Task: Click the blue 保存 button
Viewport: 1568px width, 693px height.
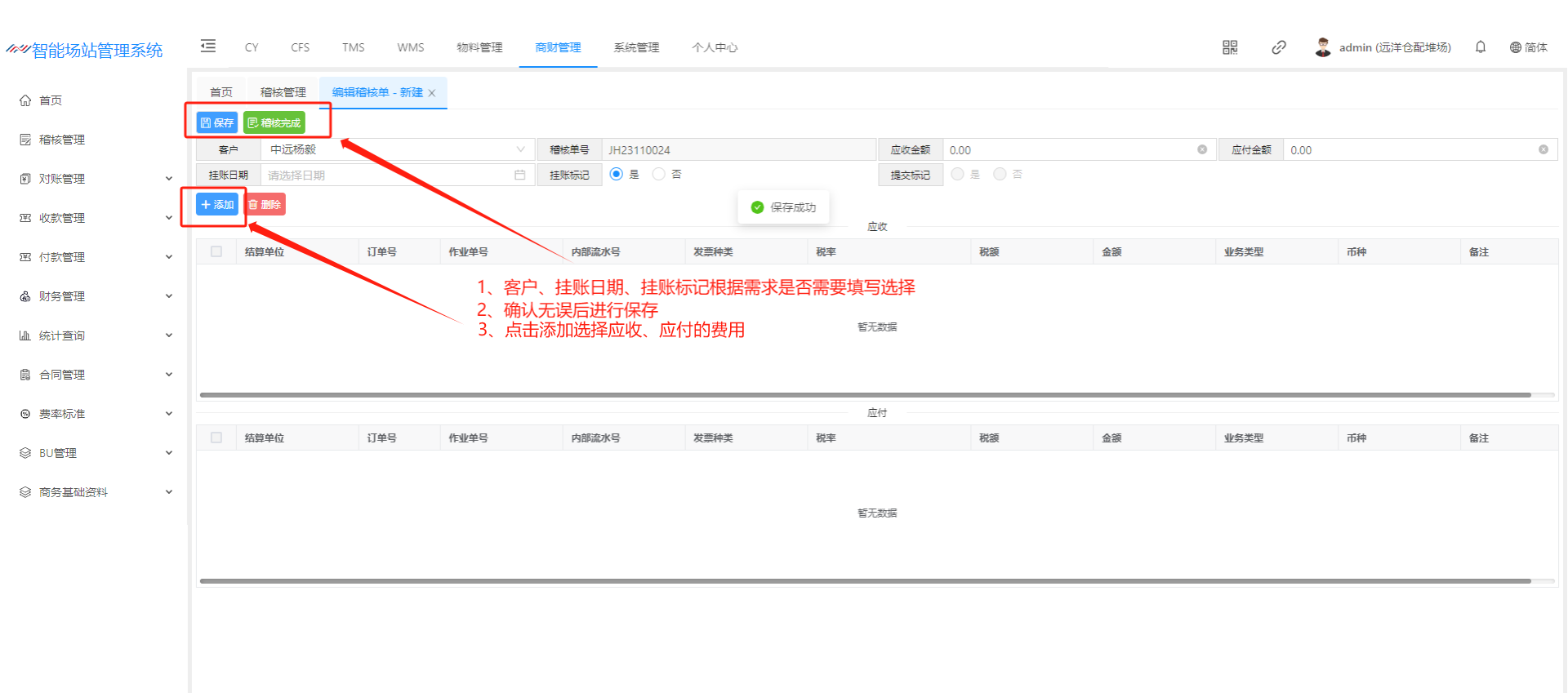Action: tap(217, 123)
